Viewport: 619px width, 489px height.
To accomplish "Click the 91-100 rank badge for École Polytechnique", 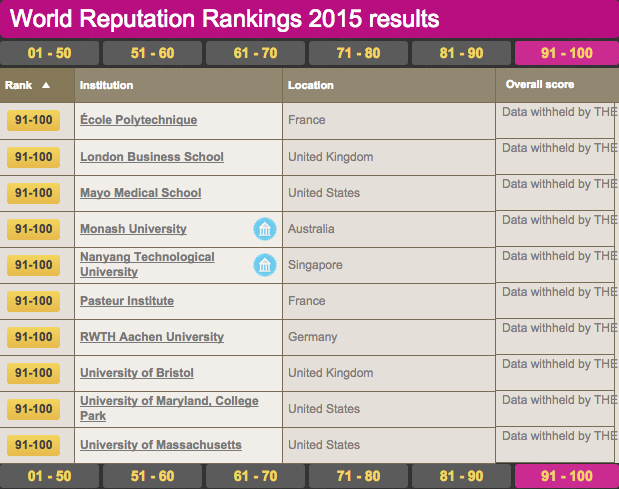I will pos(34,120).
